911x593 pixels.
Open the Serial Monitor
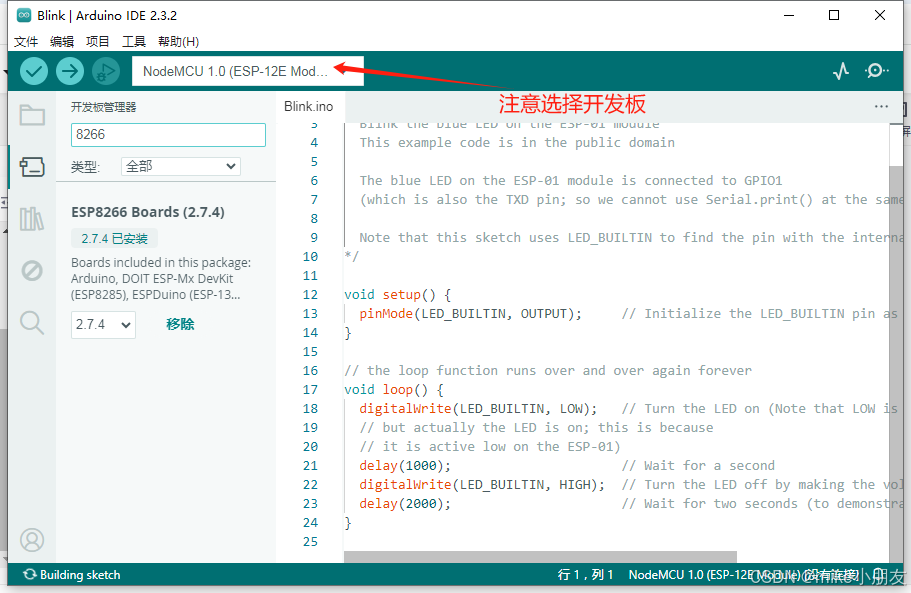coord(876,71)
